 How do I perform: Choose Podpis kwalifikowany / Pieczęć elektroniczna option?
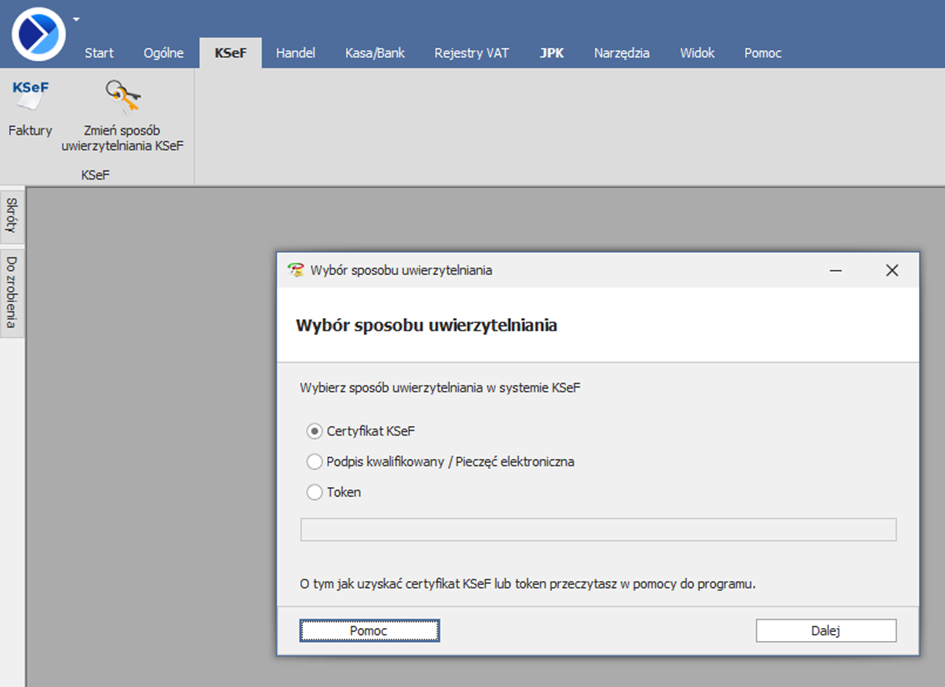[315, 462]
